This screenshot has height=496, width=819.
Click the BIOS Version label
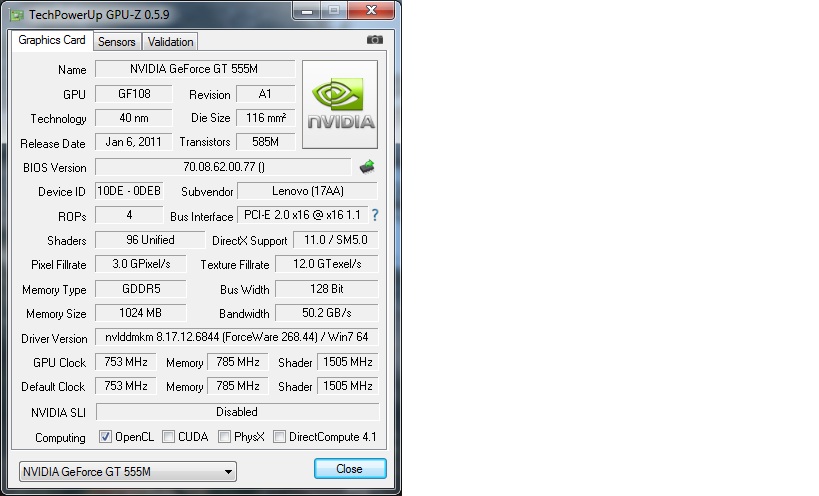(55, 168)
